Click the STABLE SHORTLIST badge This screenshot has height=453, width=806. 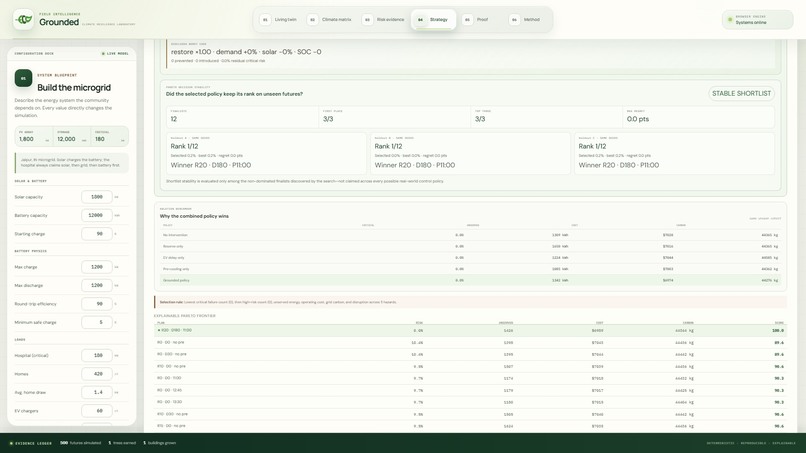(x=741, y=93)
